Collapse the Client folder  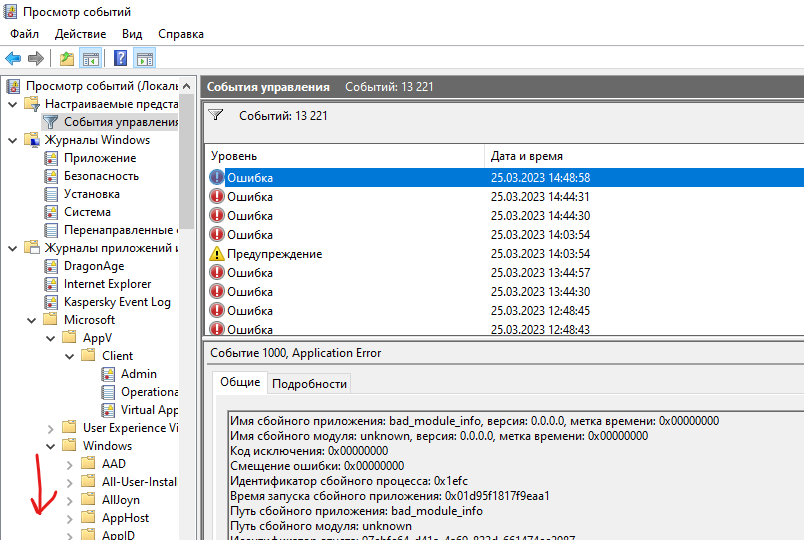pos(70,356)
